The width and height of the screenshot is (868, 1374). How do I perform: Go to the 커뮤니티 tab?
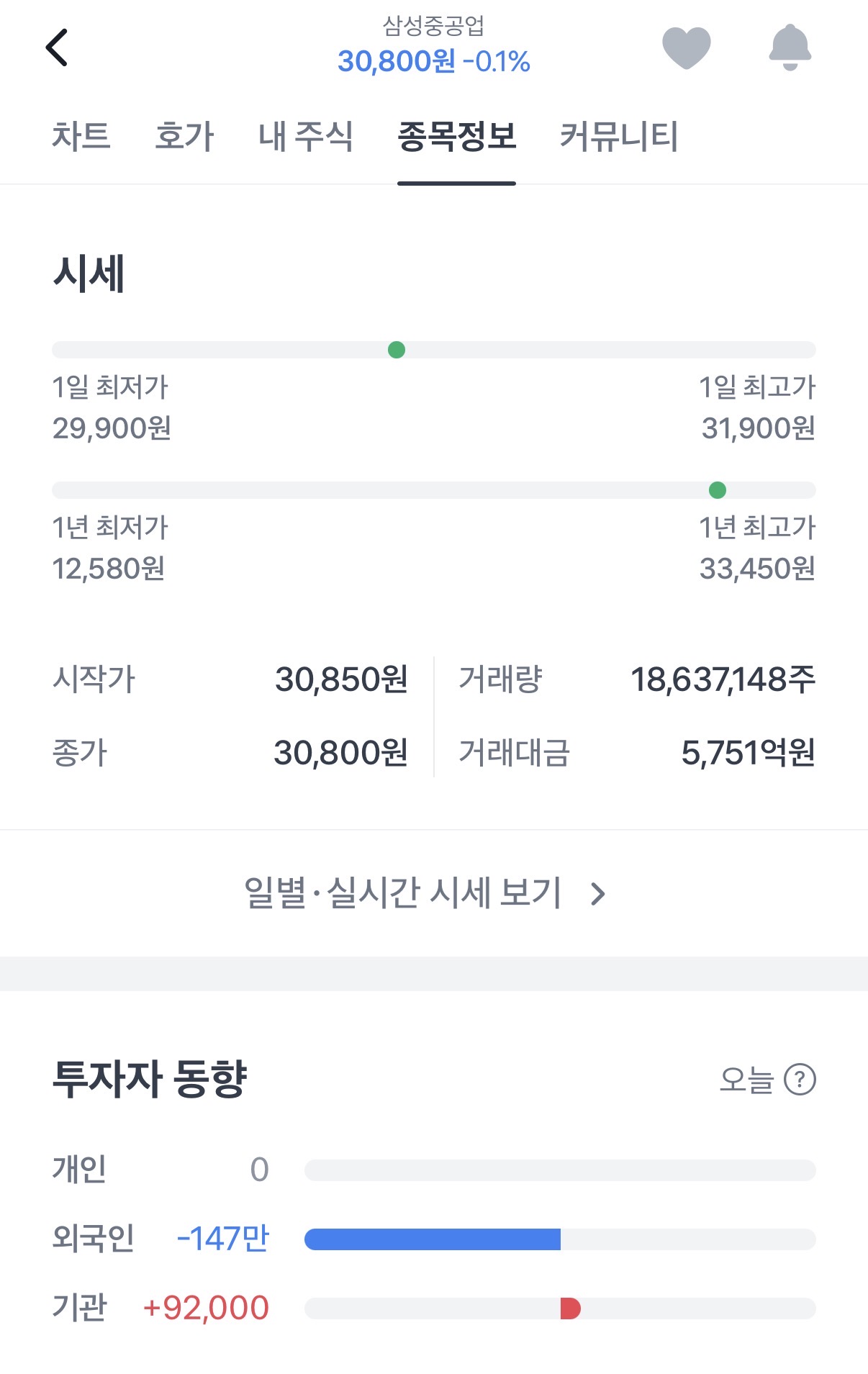(619, 136)
